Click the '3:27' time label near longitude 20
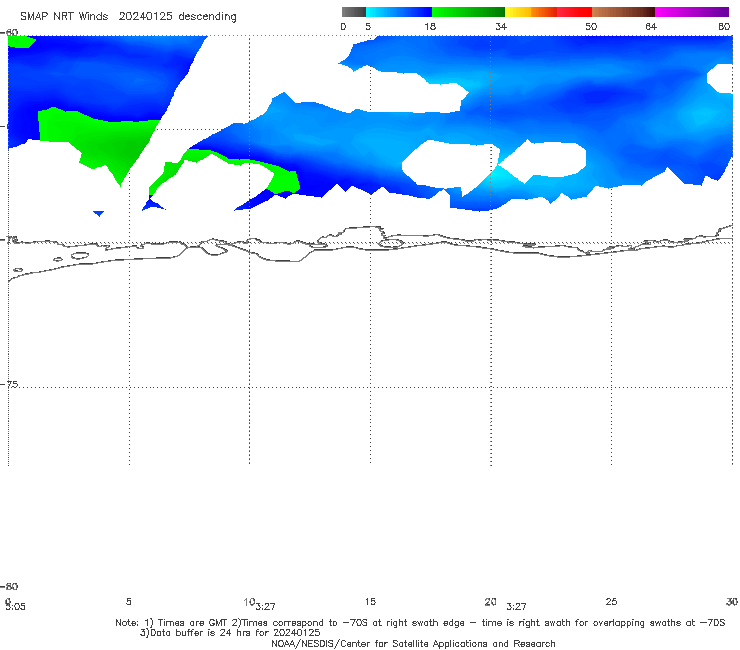740x650 pixels. point(516,607)
